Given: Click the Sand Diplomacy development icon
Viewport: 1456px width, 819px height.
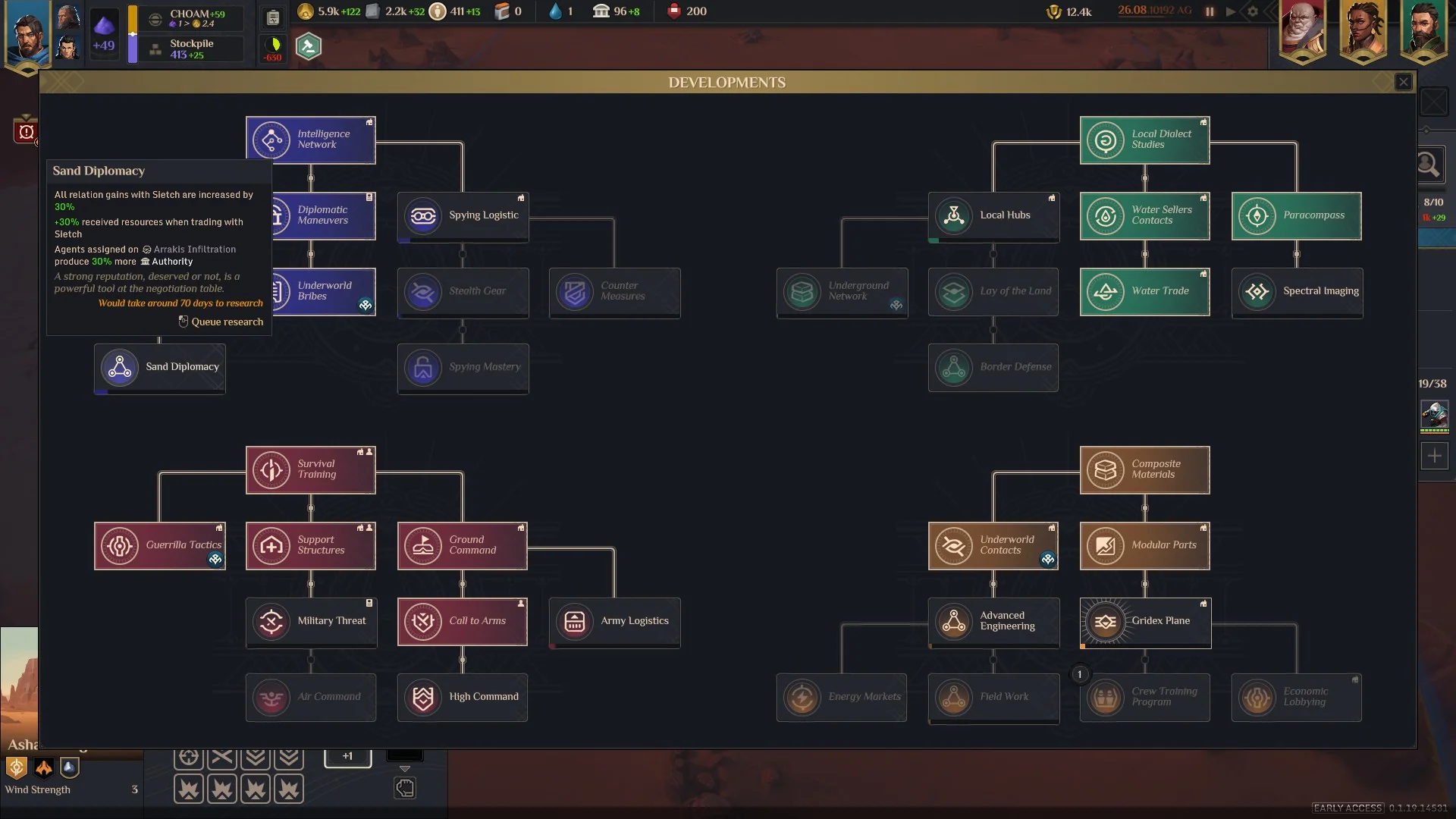Looking at the screenshot, I should (120, 367).
